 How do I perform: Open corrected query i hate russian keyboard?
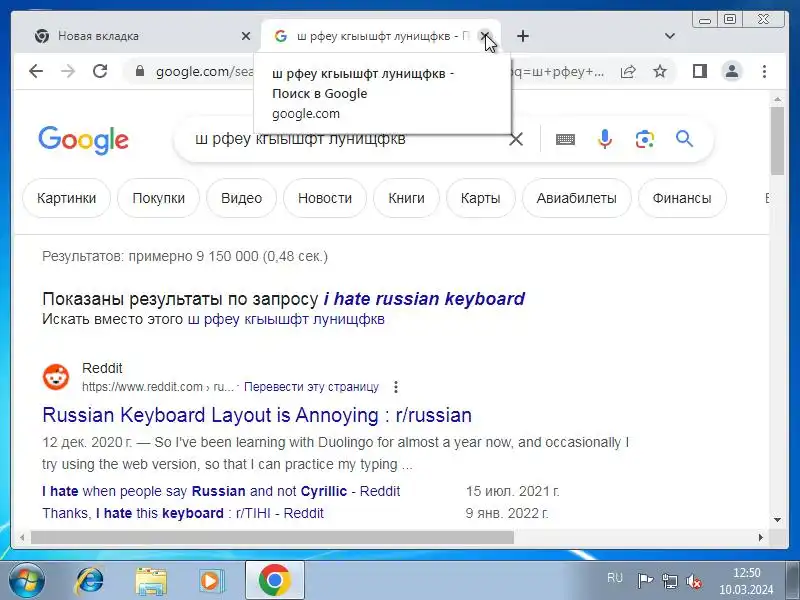(x=424, y=299)
